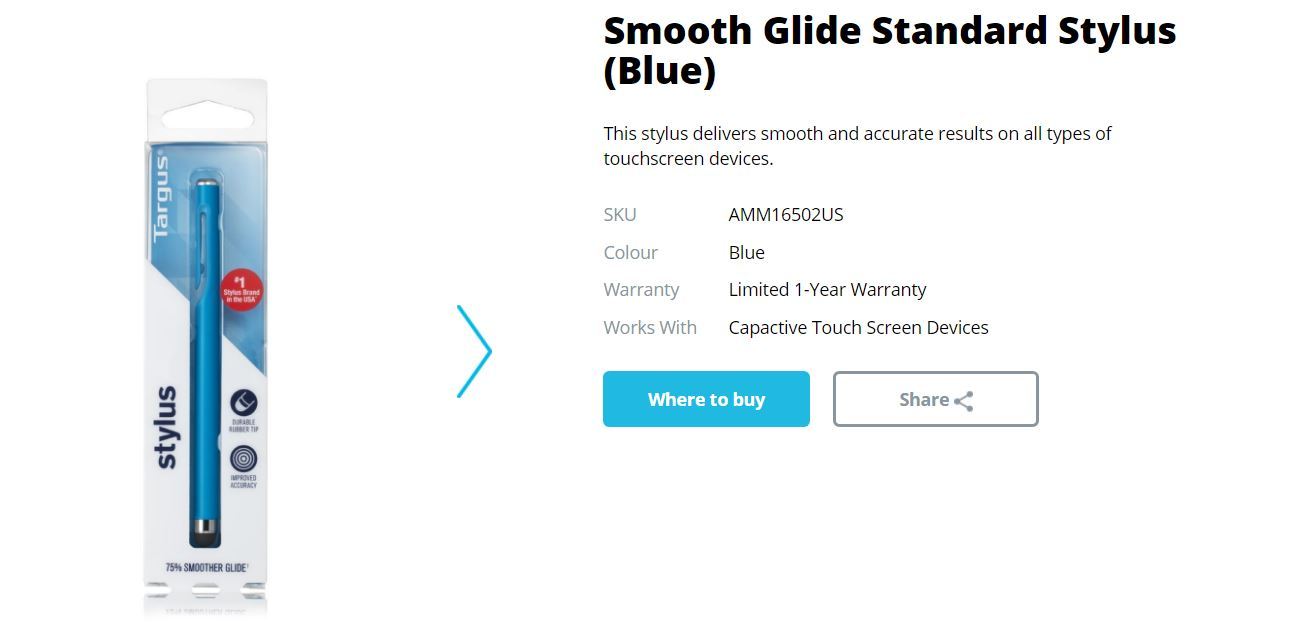Viewport: 1299px width, 644px height.
Task: Click the share icon in the Share button
Action: (x=964, y=401)
